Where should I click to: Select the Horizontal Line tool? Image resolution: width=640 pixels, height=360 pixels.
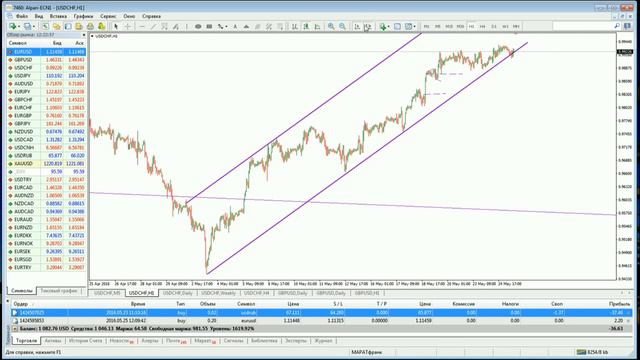(x=142, y=27)
